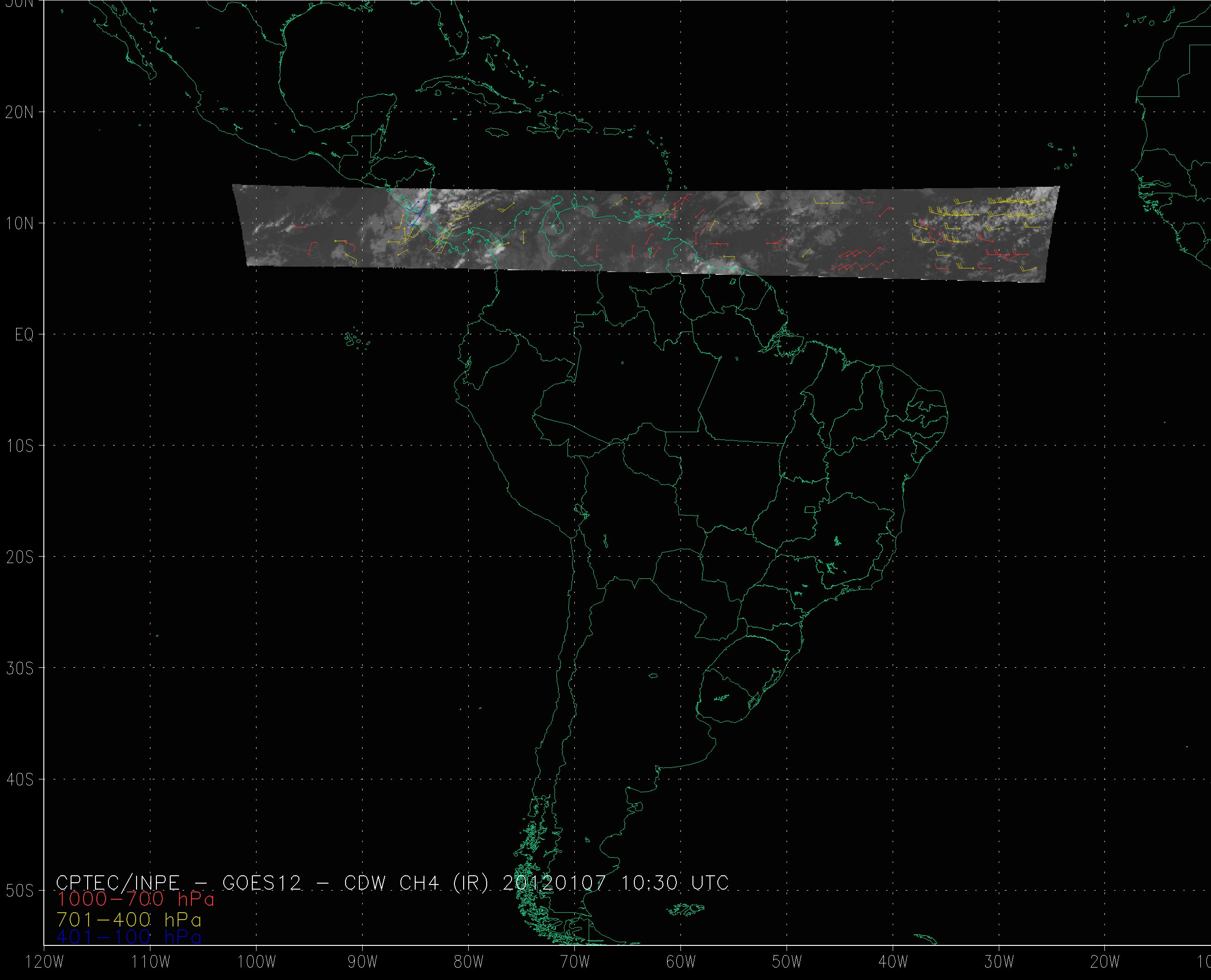1211x980 pixels.
Task: Click the 40W longitude axis label
Action: pyautogui.click(x=893, y=962)
